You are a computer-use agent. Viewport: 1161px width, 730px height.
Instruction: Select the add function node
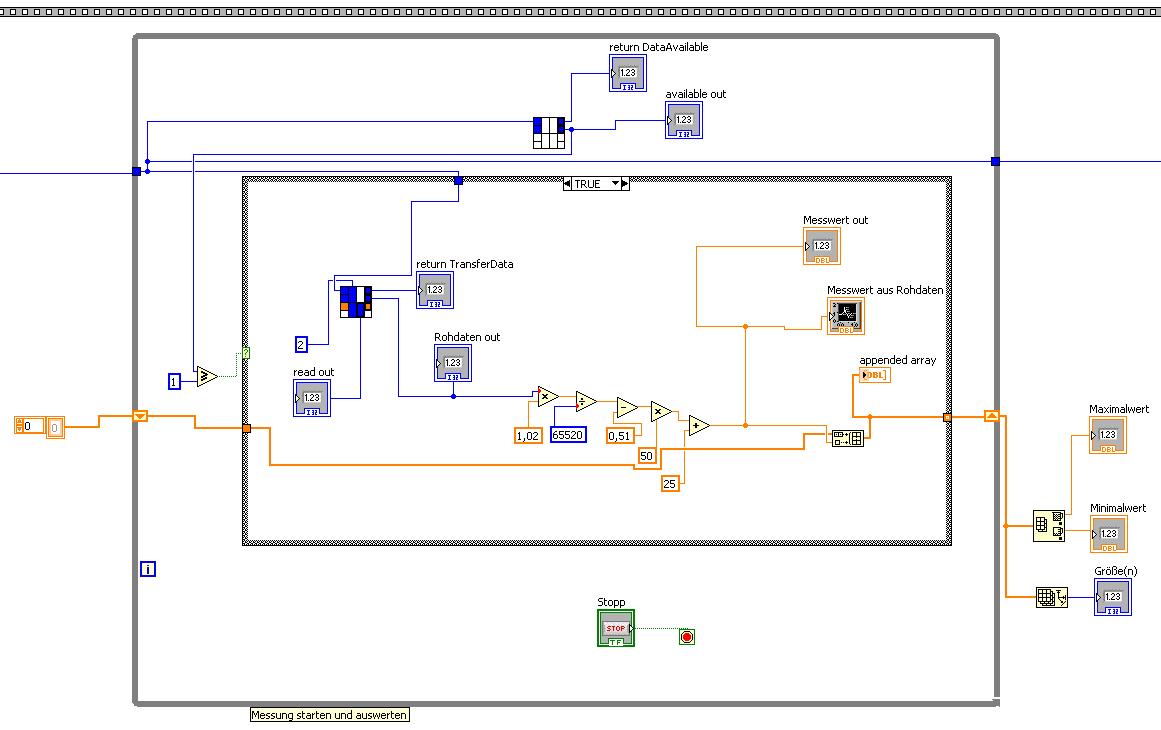coord(698,425)
